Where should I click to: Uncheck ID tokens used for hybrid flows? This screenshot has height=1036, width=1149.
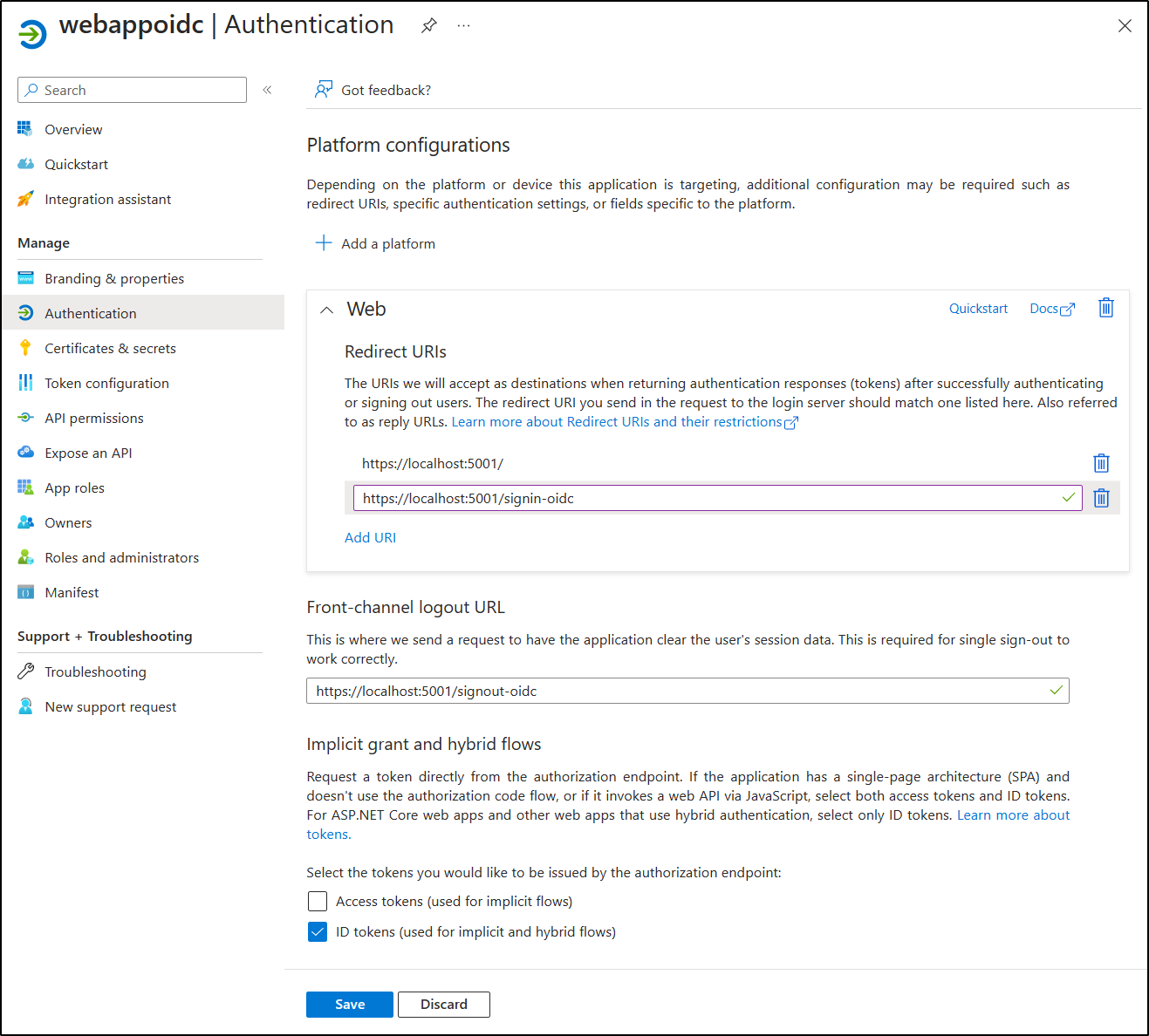tap(318, 931)
